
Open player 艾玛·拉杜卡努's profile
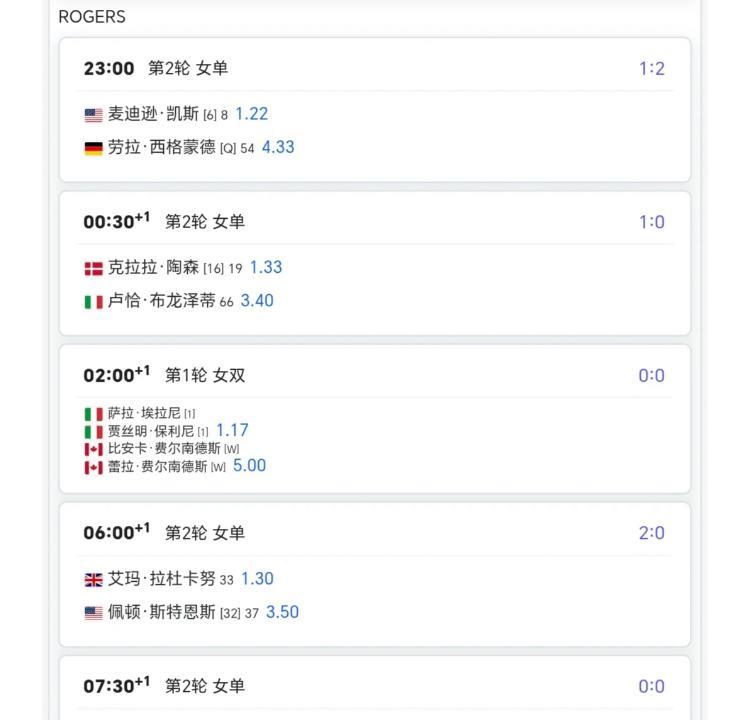pos(161,579)
